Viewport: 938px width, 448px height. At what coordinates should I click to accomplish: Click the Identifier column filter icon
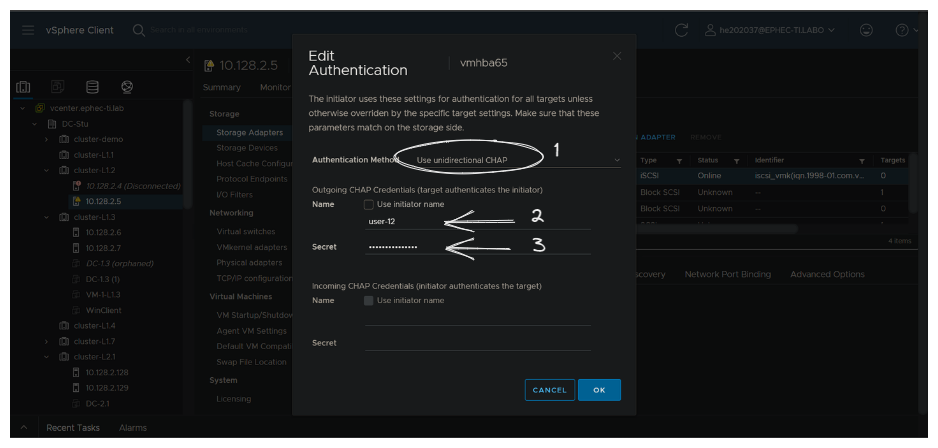[861, 161]
